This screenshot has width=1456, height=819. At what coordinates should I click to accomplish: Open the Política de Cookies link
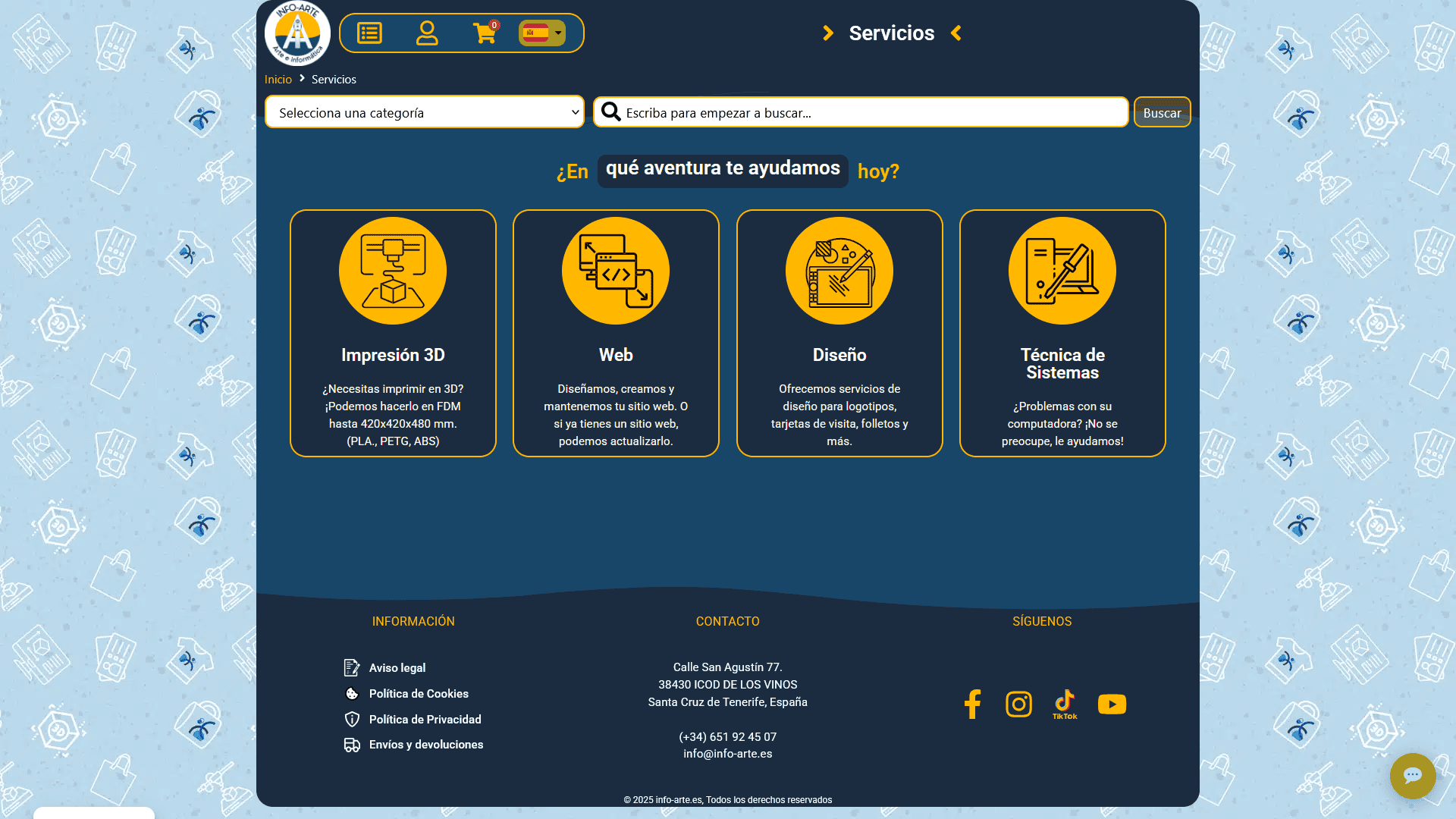tap(418, 694)
